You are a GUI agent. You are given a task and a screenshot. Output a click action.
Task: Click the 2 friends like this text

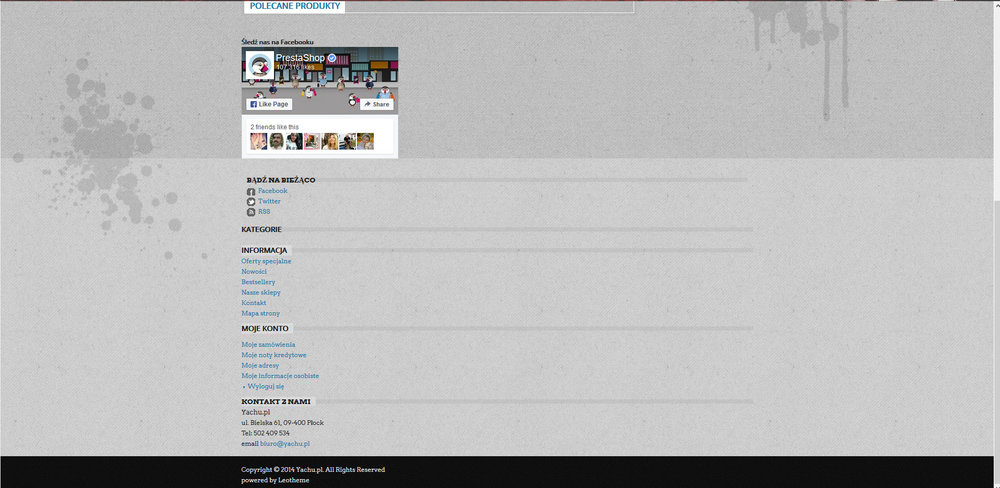274,127
